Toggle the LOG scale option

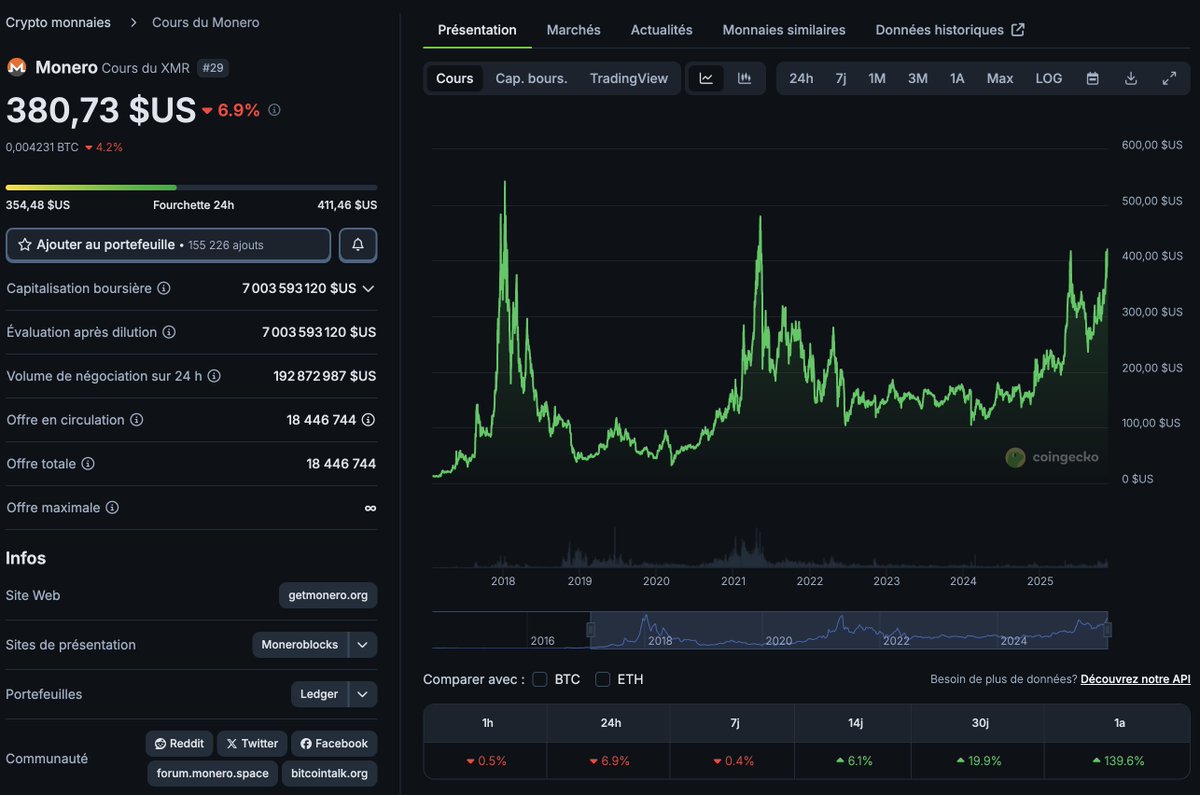pyautogui.click(x=1048, y=77)
